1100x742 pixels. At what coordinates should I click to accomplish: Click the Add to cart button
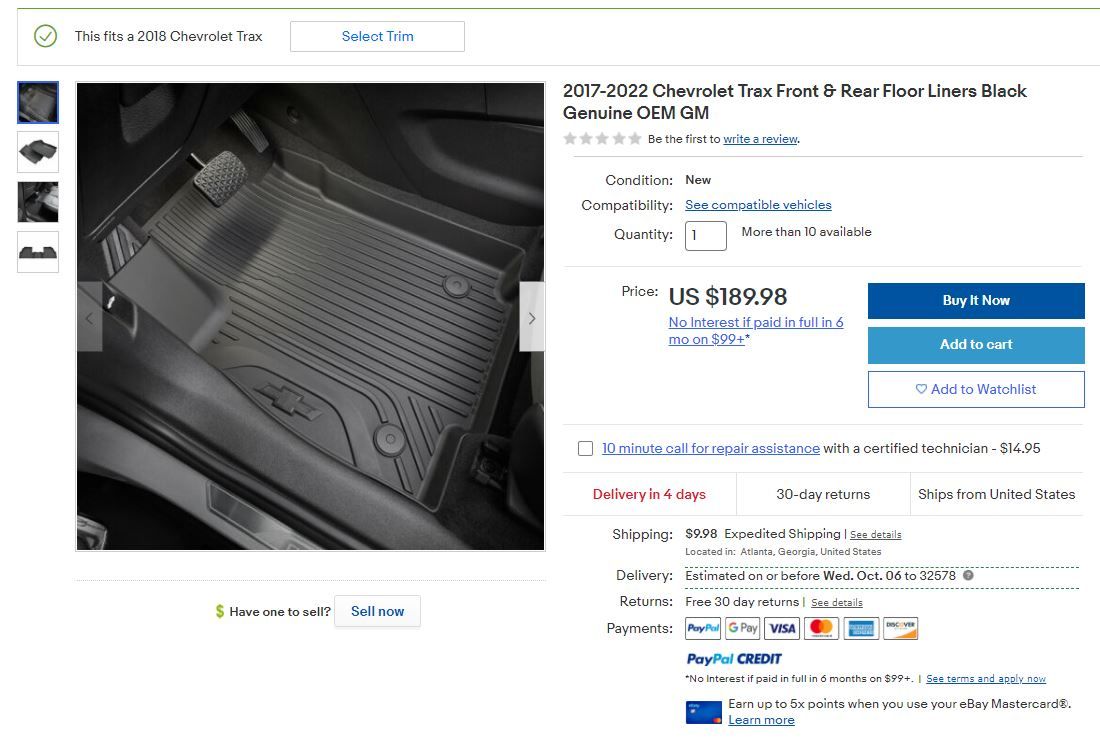point(976,345)
